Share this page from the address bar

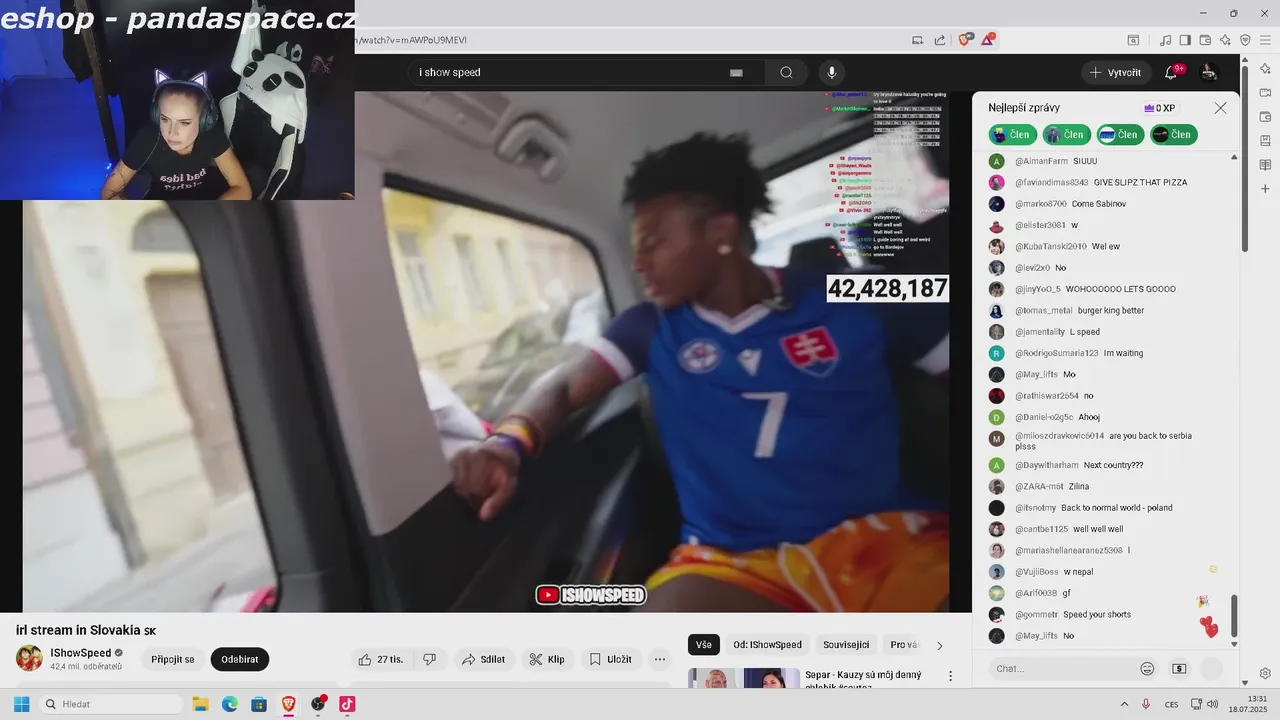pyautogui.click(x=940, y=40)
